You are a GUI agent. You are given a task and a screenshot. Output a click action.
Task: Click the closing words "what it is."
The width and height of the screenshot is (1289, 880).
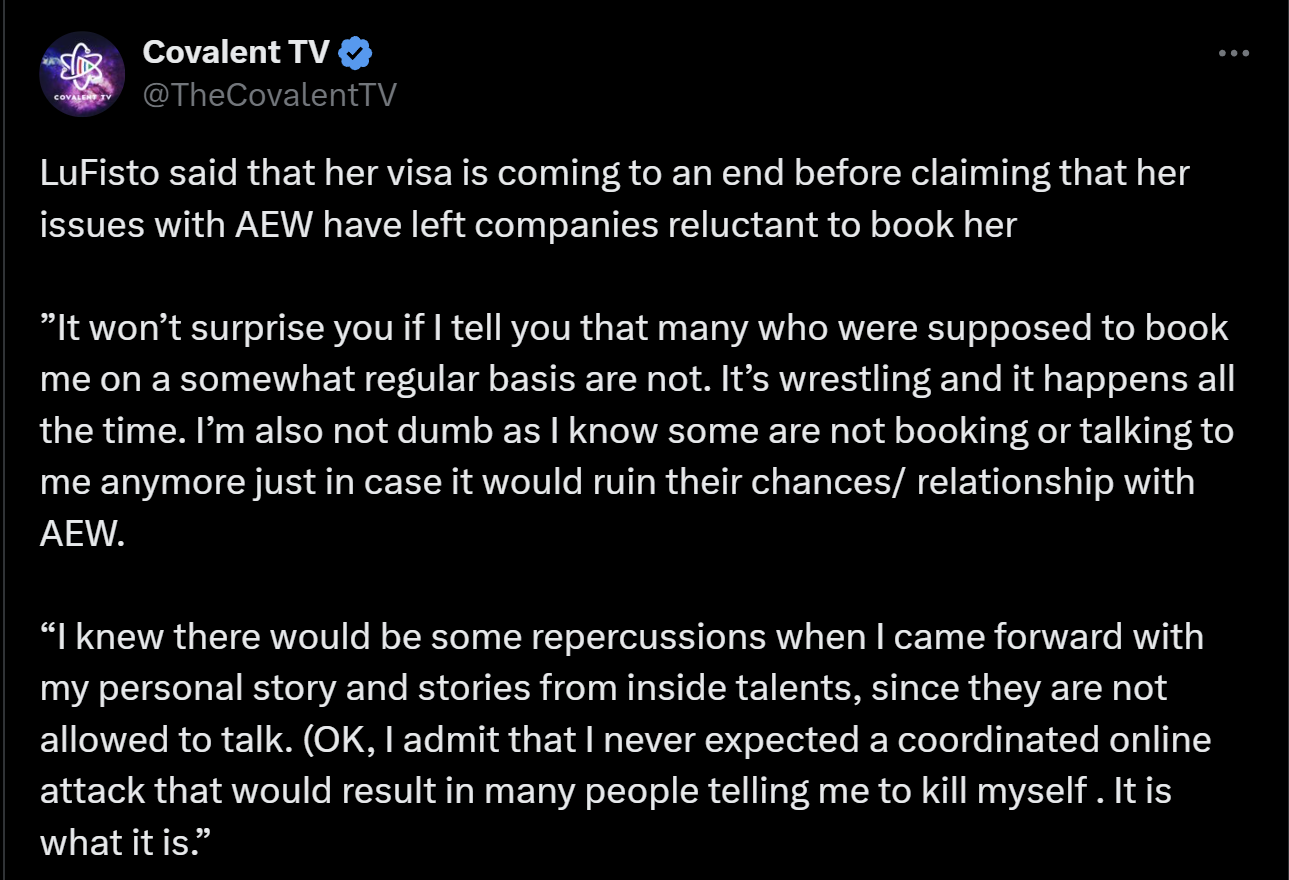(118, 843)
